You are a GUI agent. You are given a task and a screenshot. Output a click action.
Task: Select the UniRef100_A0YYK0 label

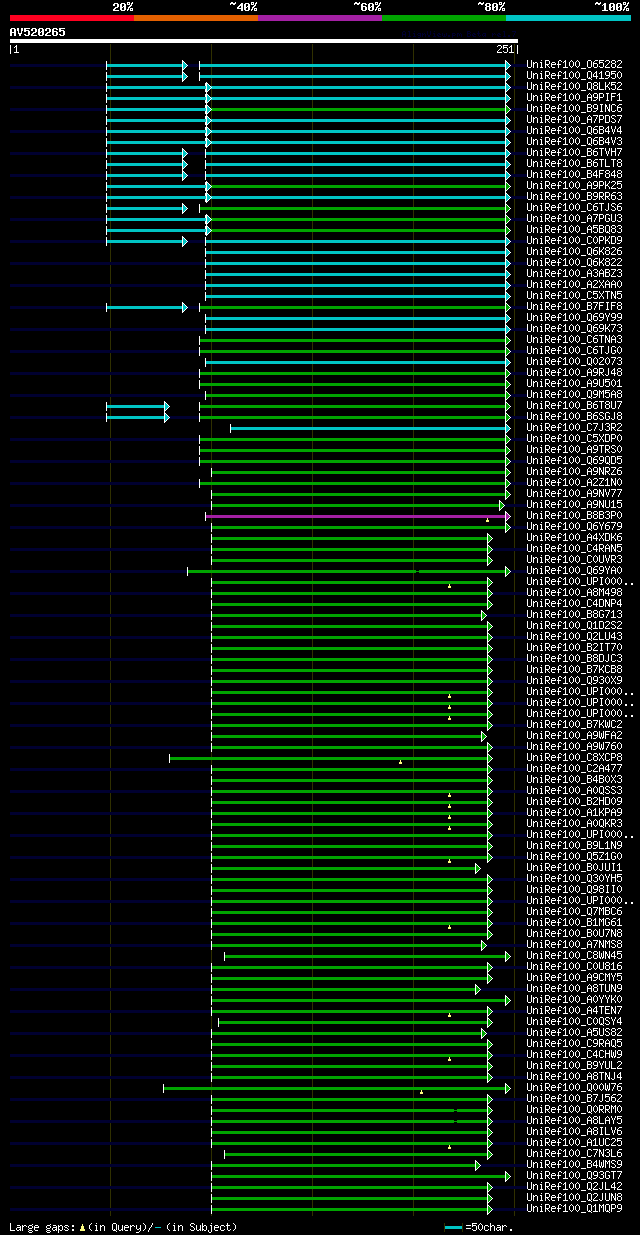click(574, 999)
